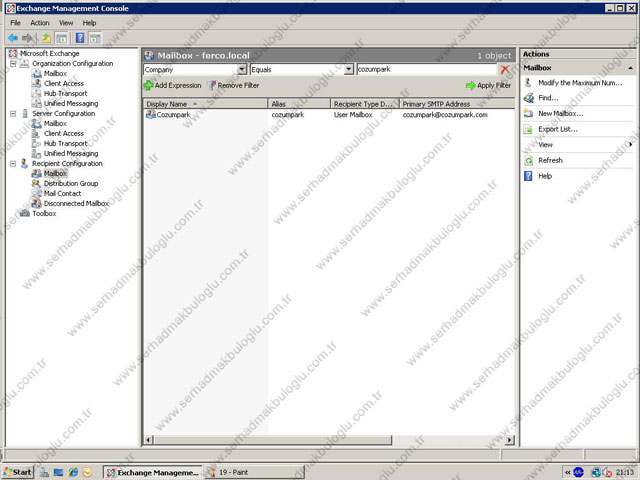The height and width of the screenshot is (480, 640).
Task: Open the Help menu
Action: [x=89, y=23]
